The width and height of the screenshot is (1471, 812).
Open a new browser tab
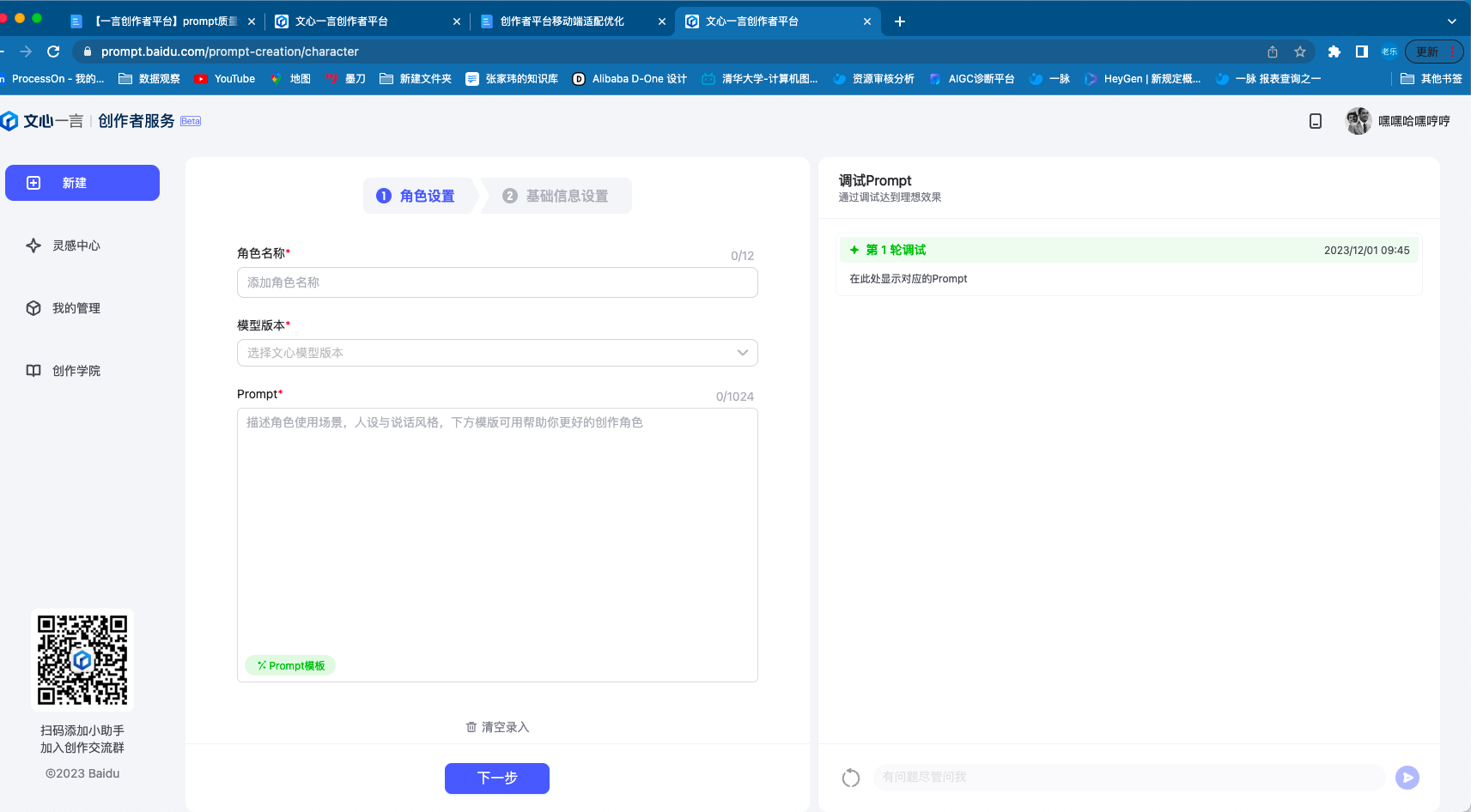(x=900, y=21)
